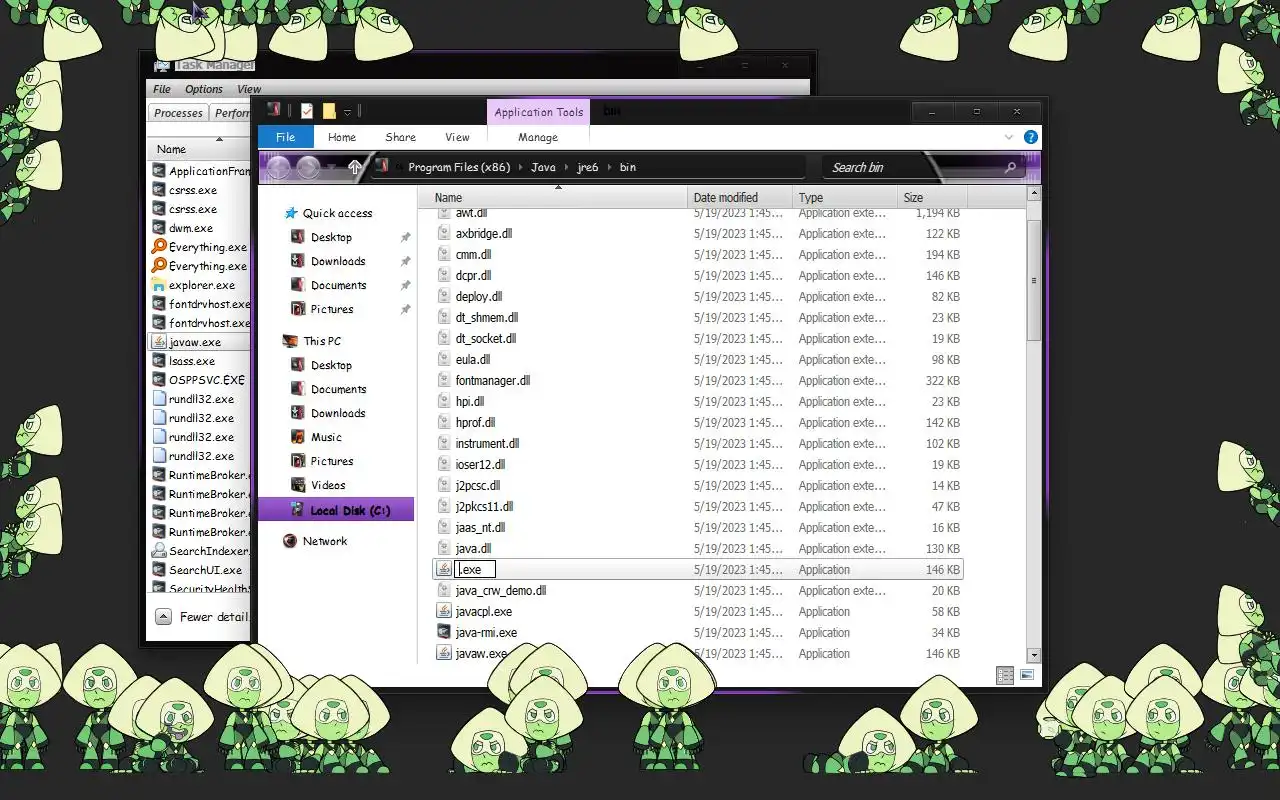Sort by the Date modified column header

pyautogui.click(x=740, y=198)
